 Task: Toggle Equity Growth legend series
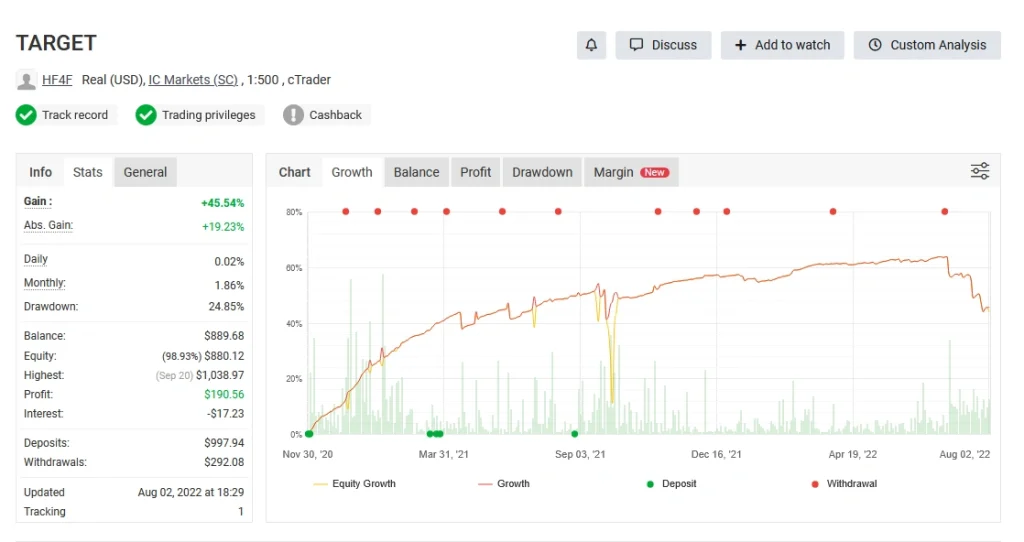tap(355, 484)
